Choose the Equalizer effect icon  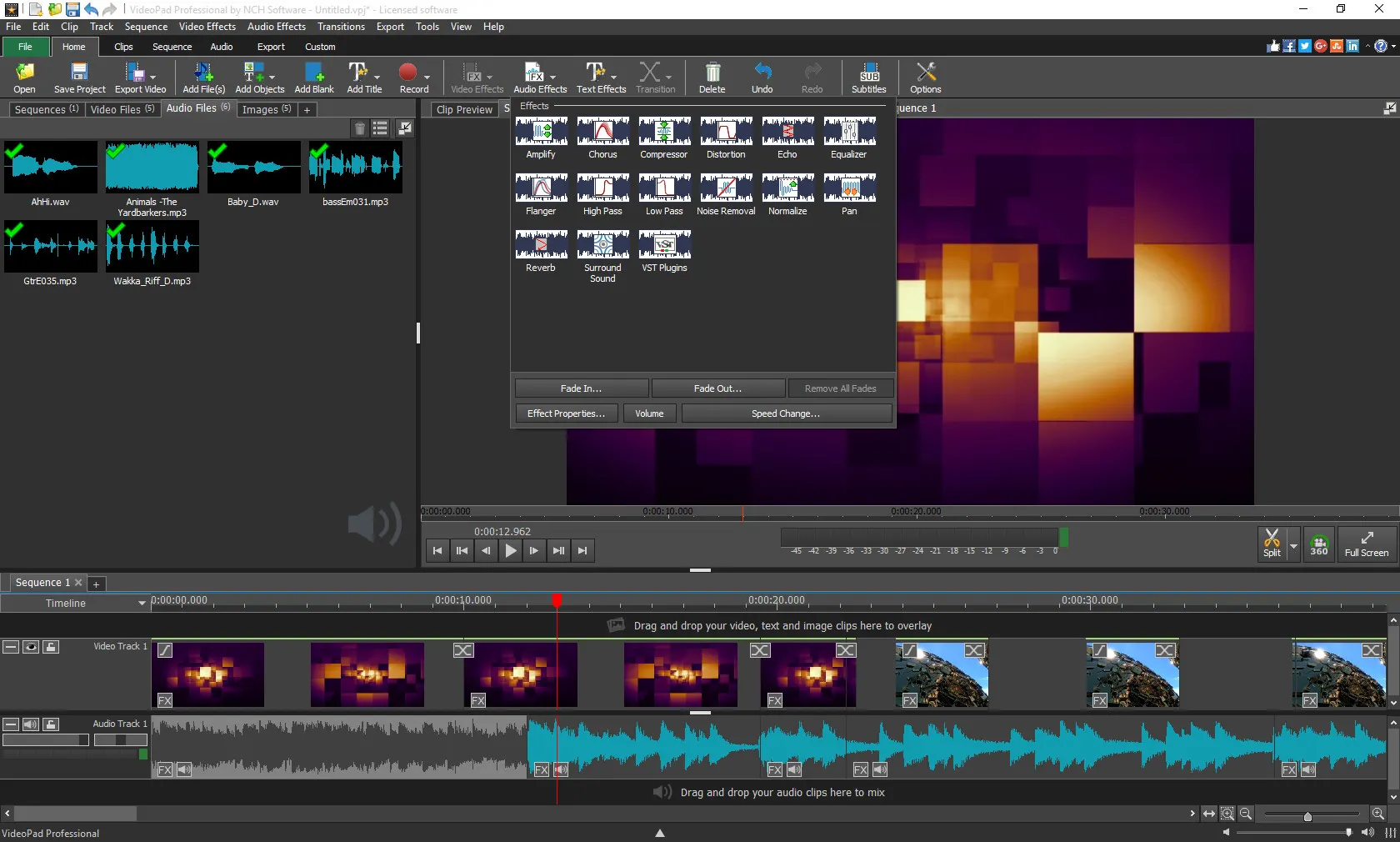pyautogui.click(x=849, y=138)
